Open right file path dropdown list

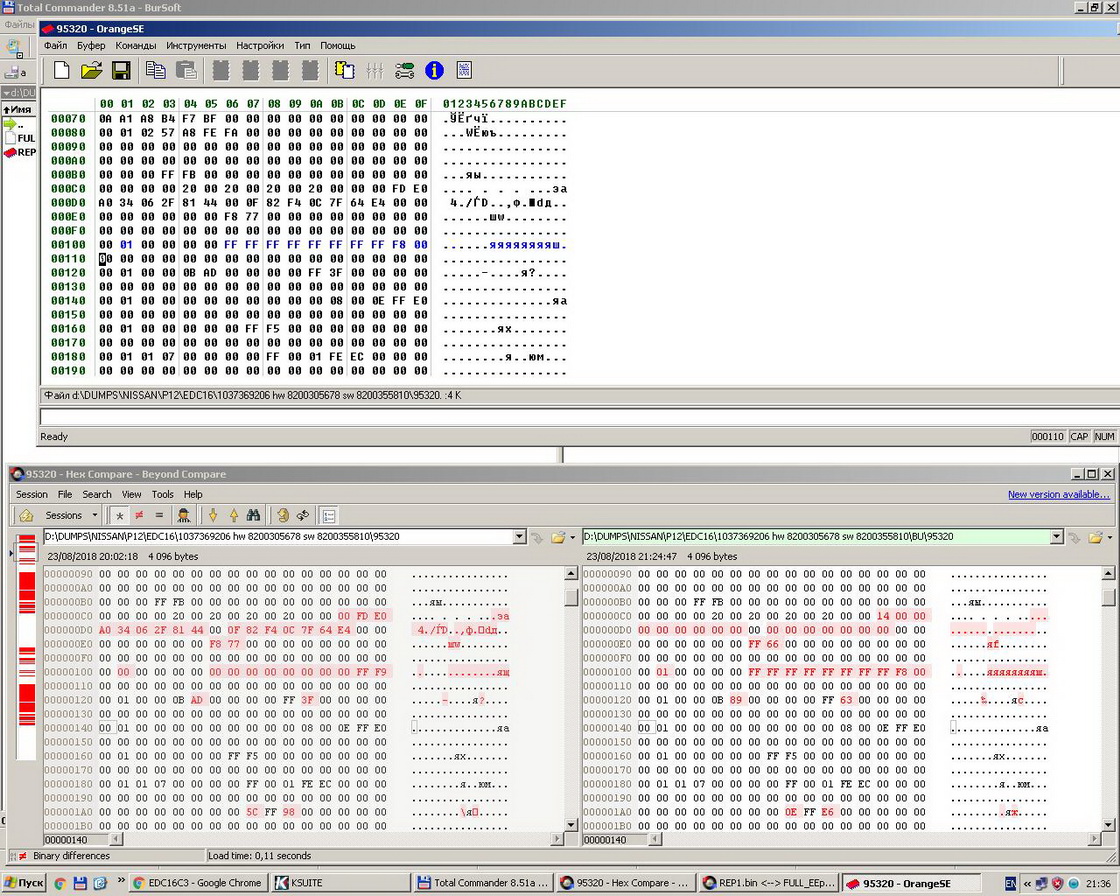(x=1057, y=537)
